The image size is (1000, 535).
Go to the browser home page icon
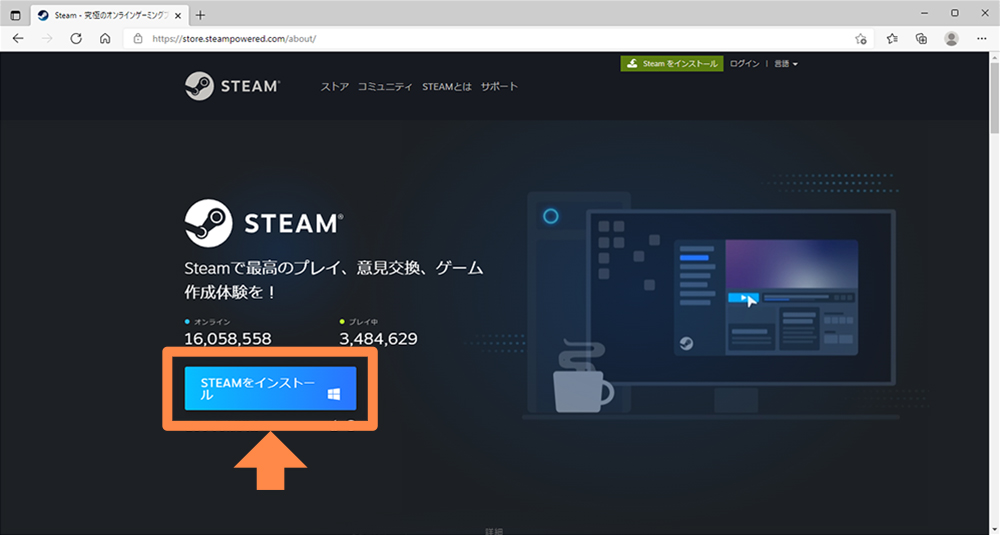coord(105,38)
